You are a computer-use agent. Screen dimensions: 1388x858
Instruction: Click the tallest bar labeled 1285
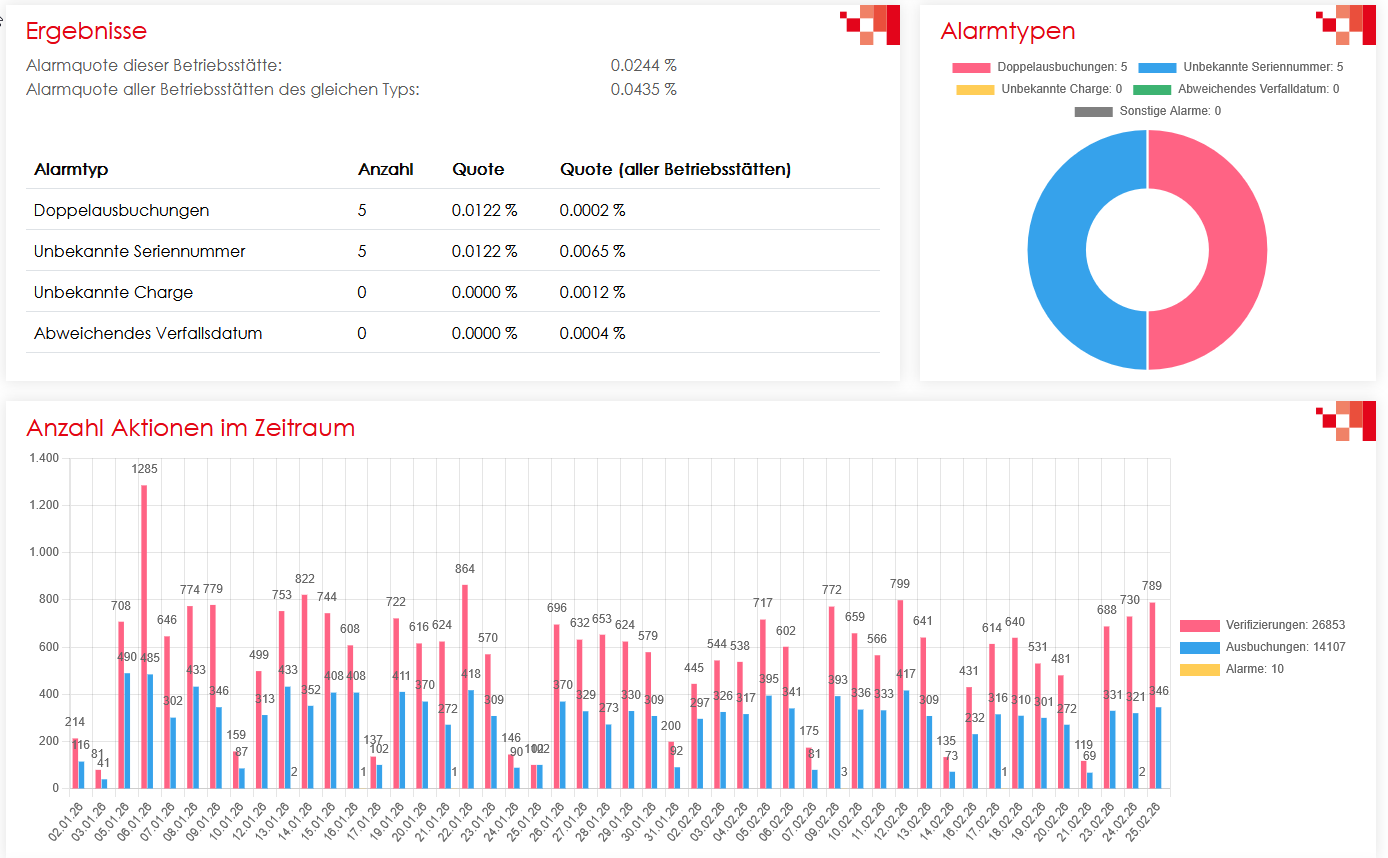coord(144,640)
